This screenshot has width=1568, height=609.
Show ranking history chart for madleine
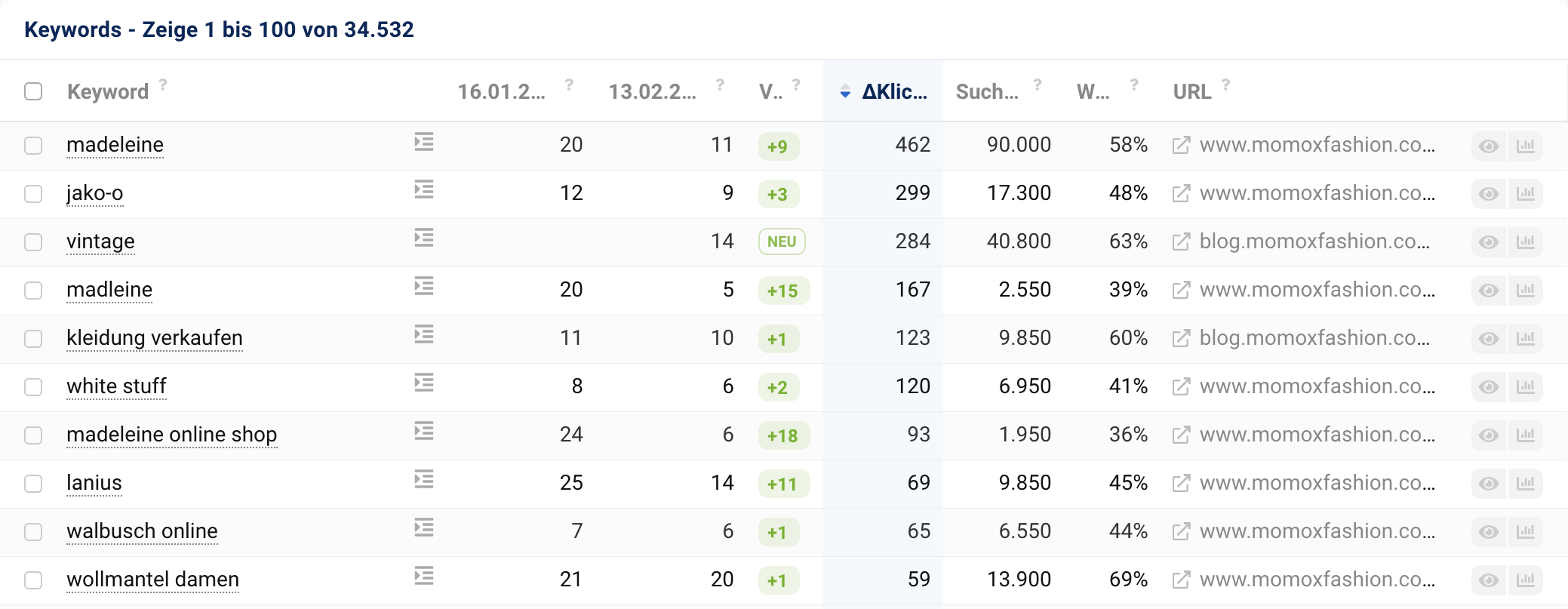click(1526, 291)
